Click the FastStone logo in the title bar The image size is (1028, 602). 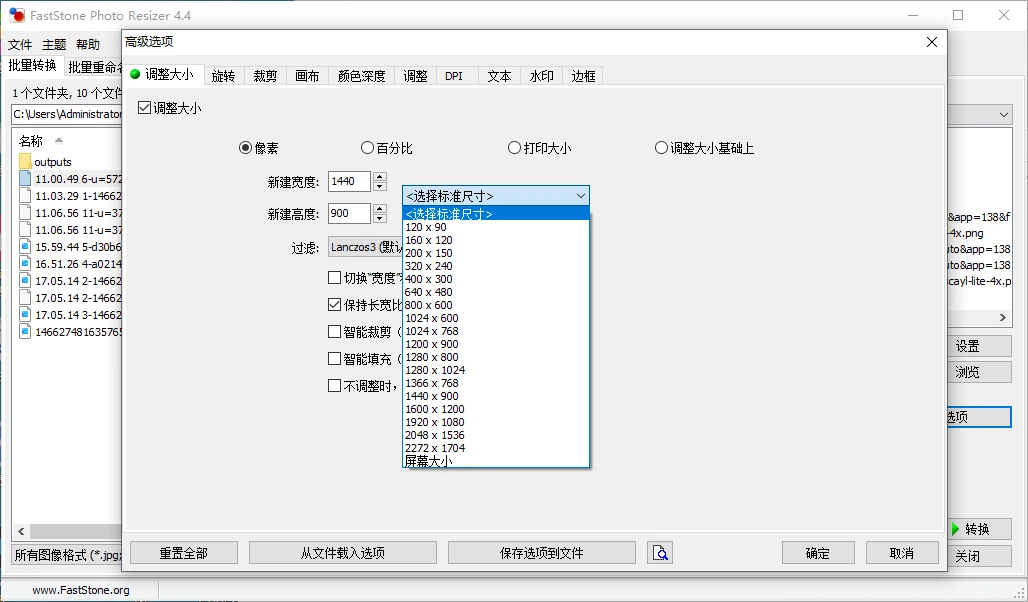[14, 15]
